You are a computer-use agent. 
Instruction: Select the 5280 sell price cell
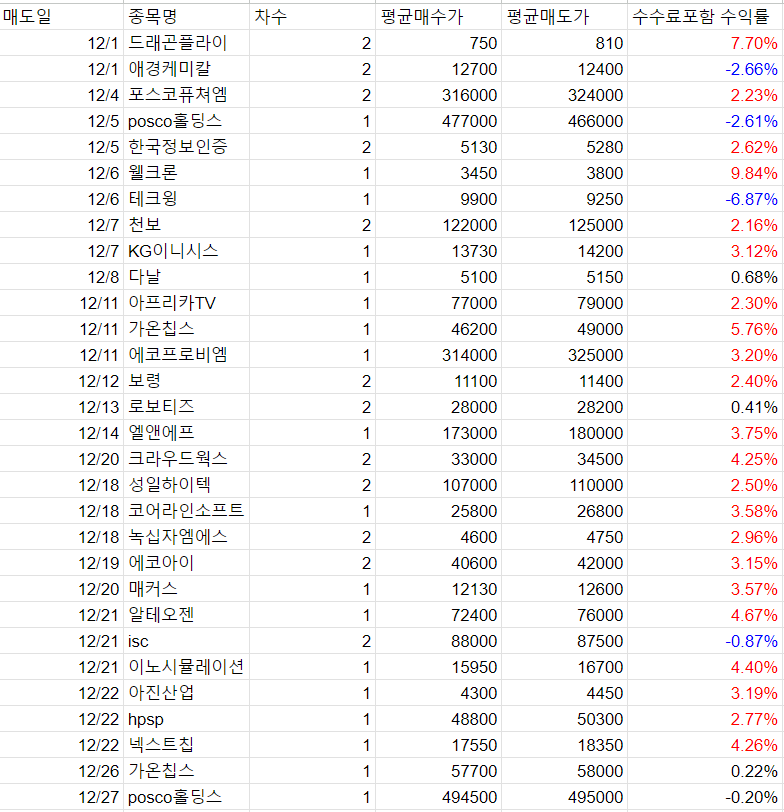[x=564, y=147]
